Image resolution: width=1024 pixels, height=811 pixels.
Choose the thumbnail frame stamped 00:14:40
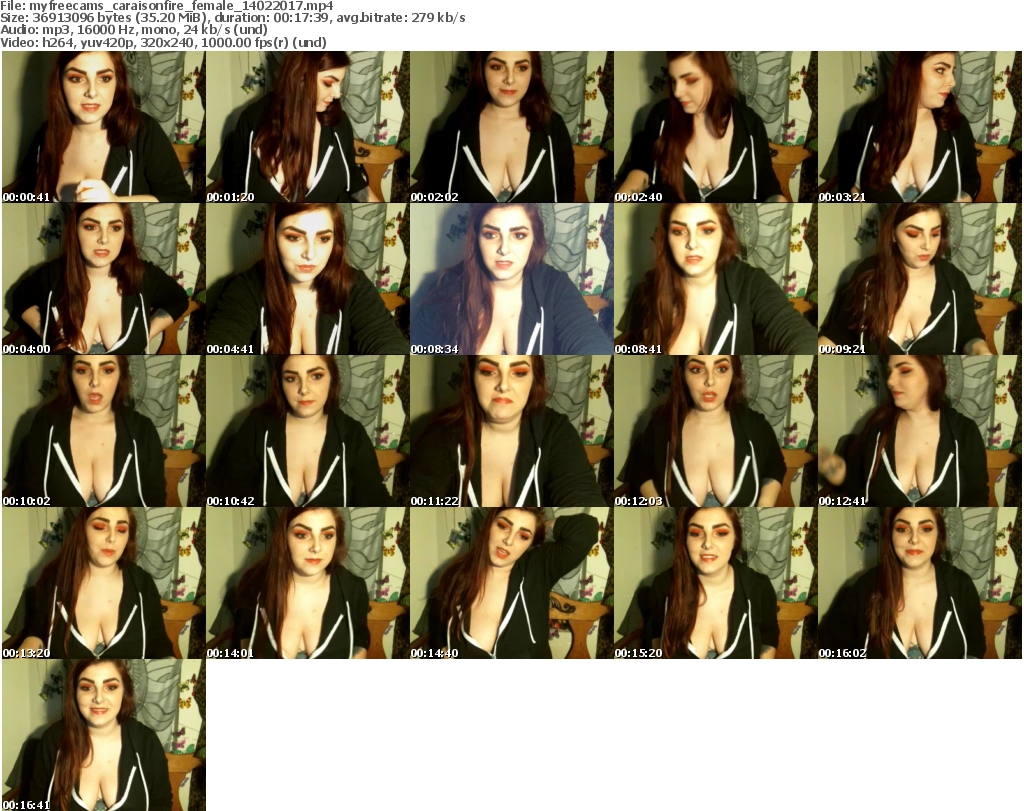(x=511, y=583)
